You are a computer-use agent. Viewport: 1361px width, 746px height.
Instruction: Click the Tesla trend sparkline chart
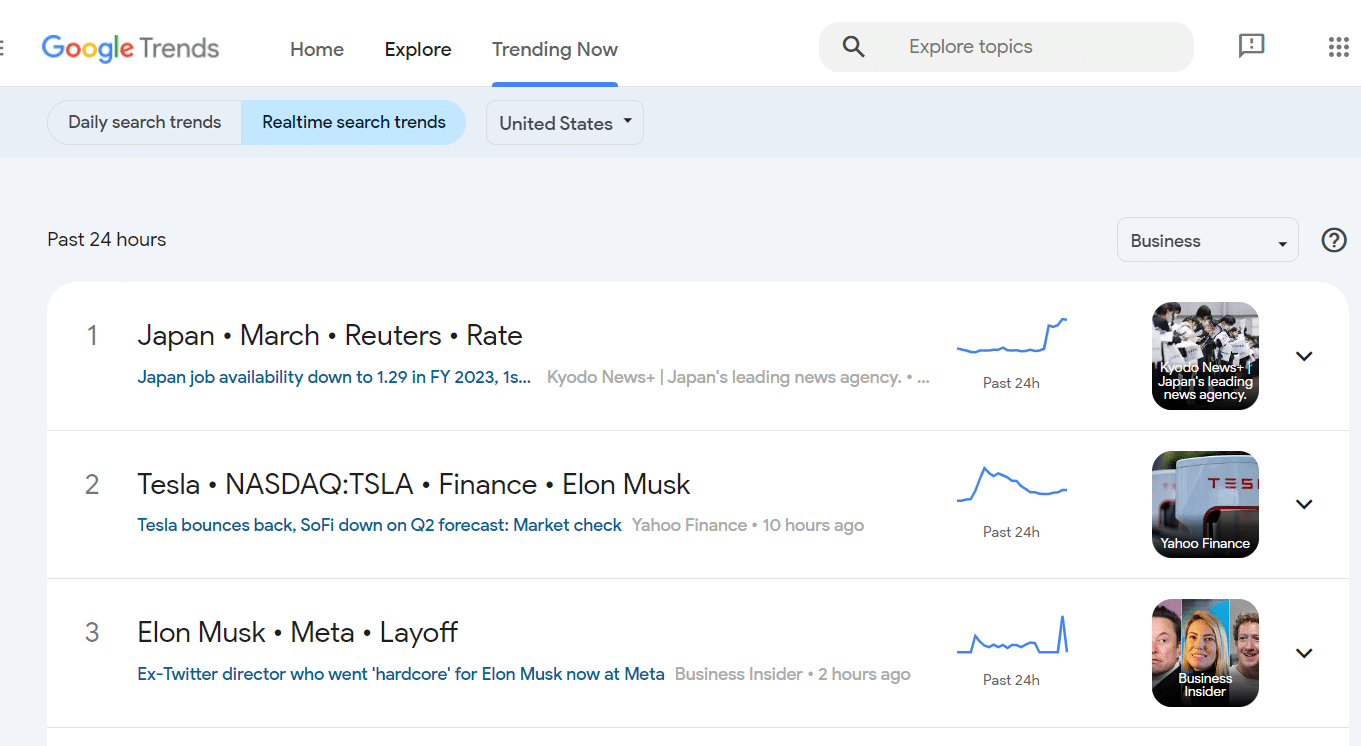click(1012, 483)
